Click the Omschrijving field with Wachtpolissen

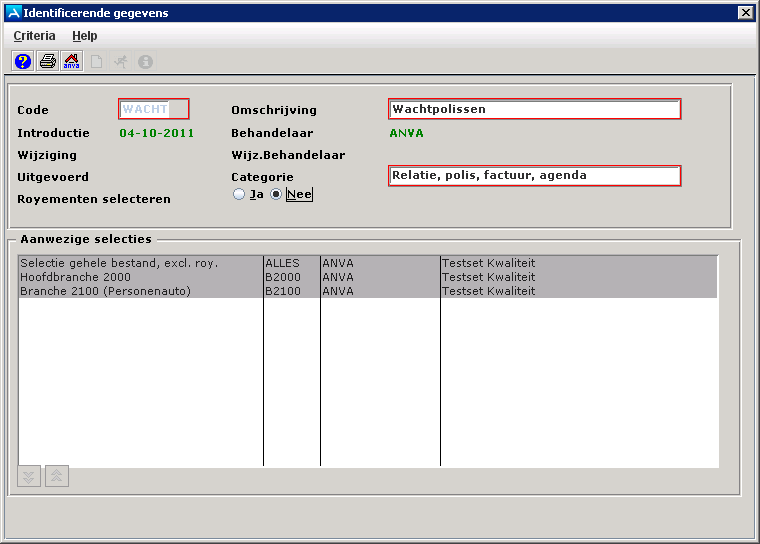click(x=534, y=109)
